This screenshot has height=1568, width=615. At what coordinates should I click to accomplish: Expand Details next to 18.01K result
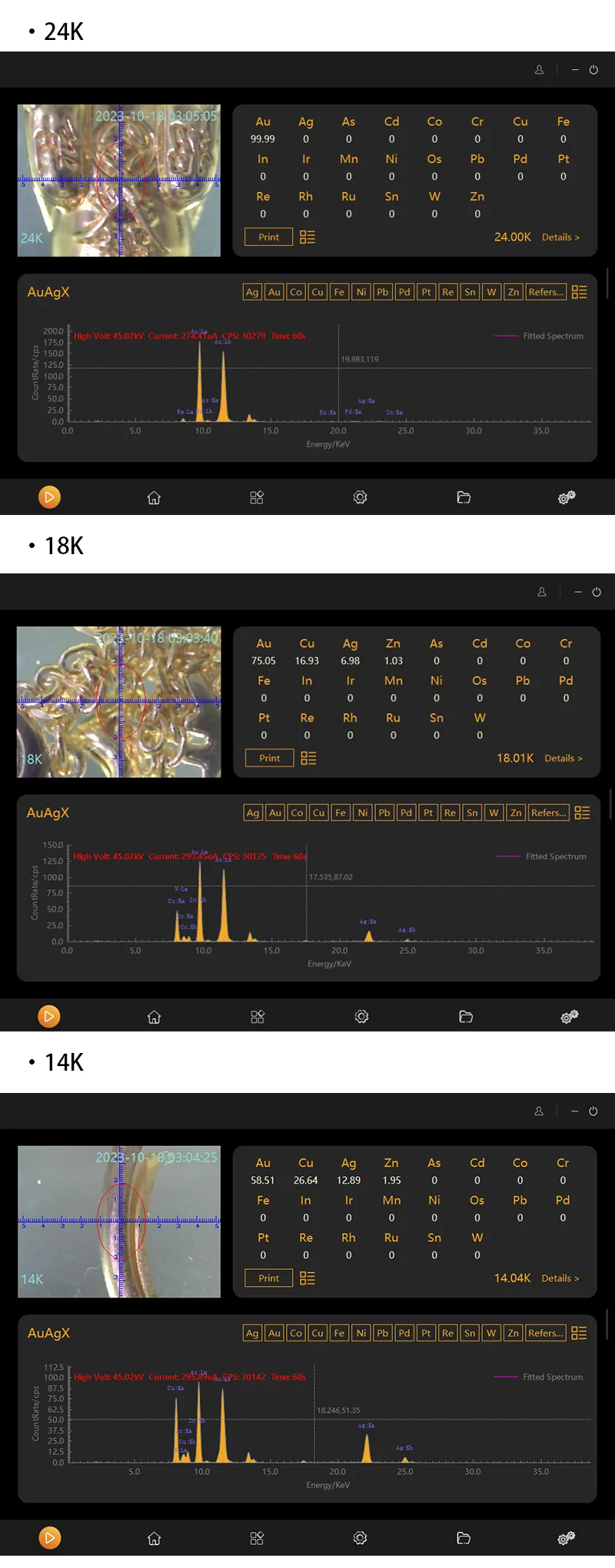coord(563,758)
